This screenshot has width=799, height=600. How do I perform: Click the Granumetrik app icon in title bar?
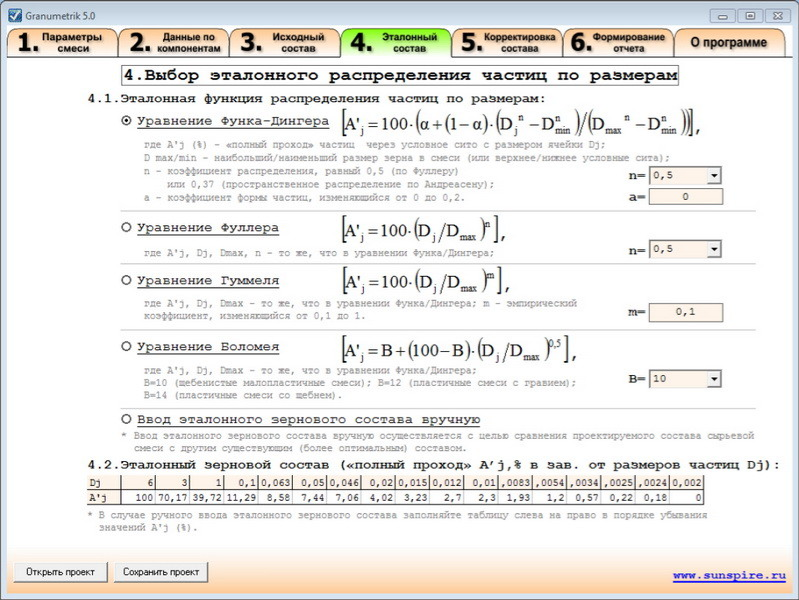tap(14, 14)
